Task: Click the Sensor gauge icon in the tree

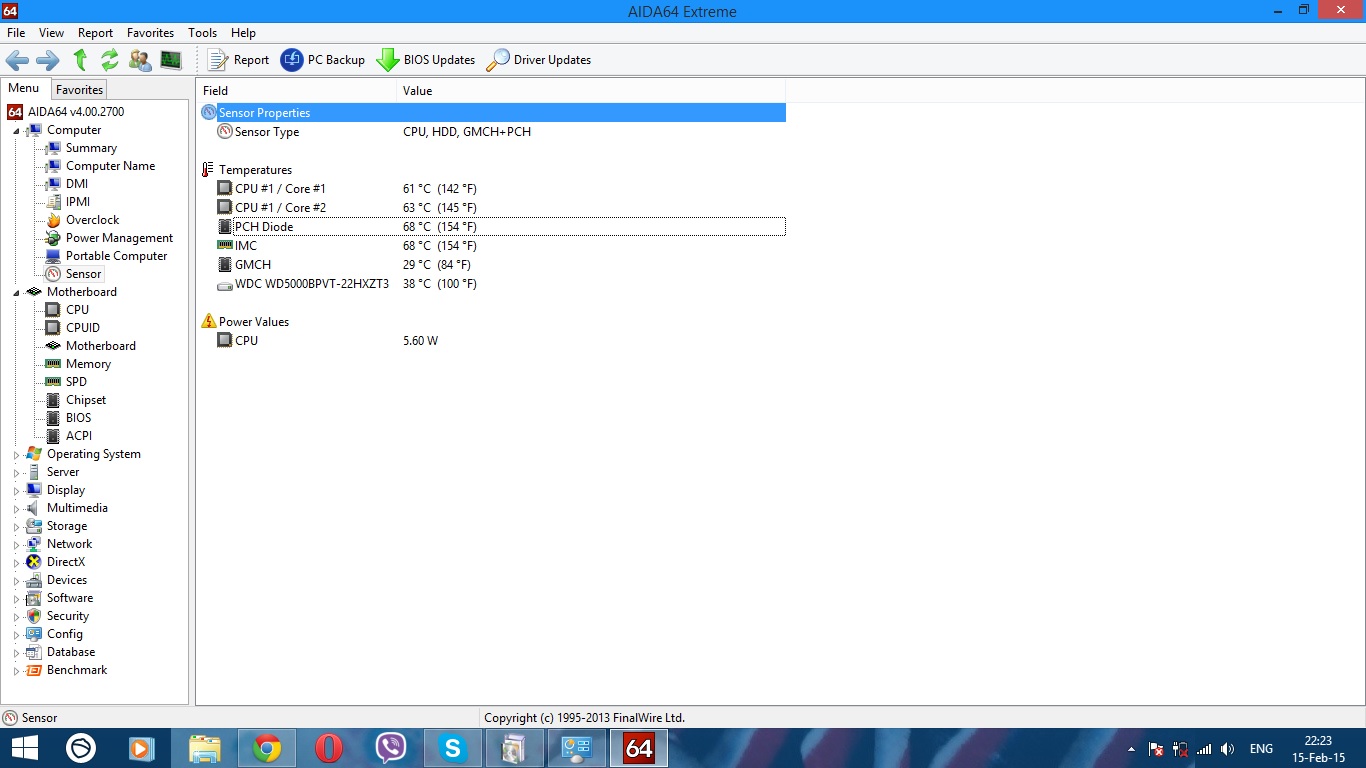Action: [x=53, y=274]
